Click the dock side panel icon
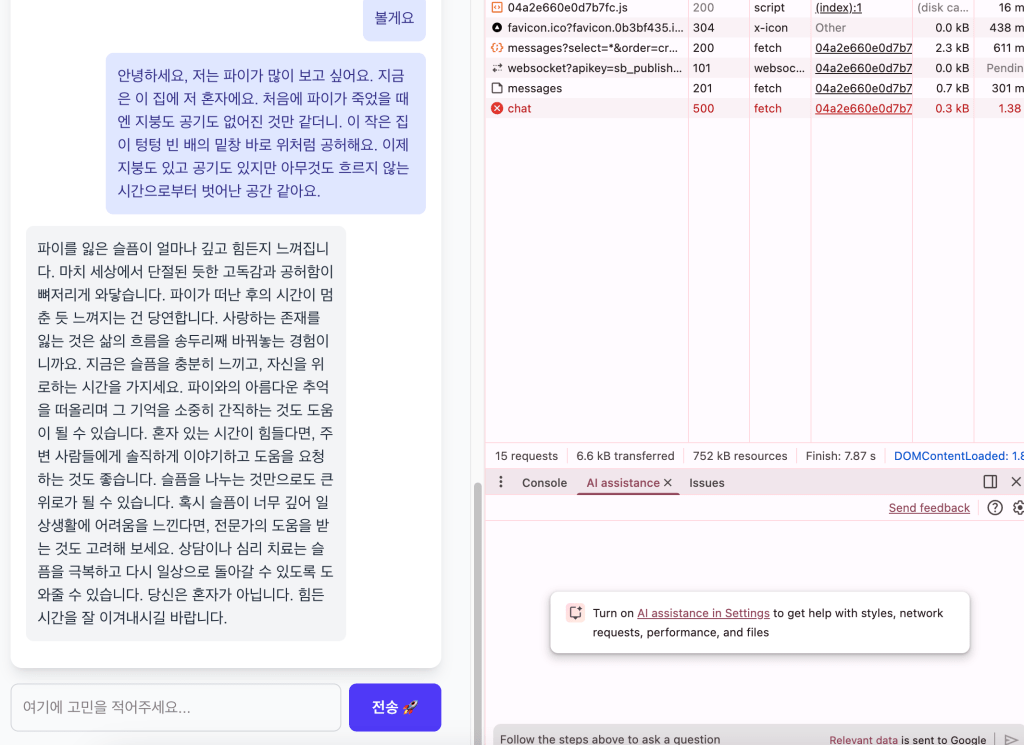This screenshot has height=745, width=1024. click(989, 482)
